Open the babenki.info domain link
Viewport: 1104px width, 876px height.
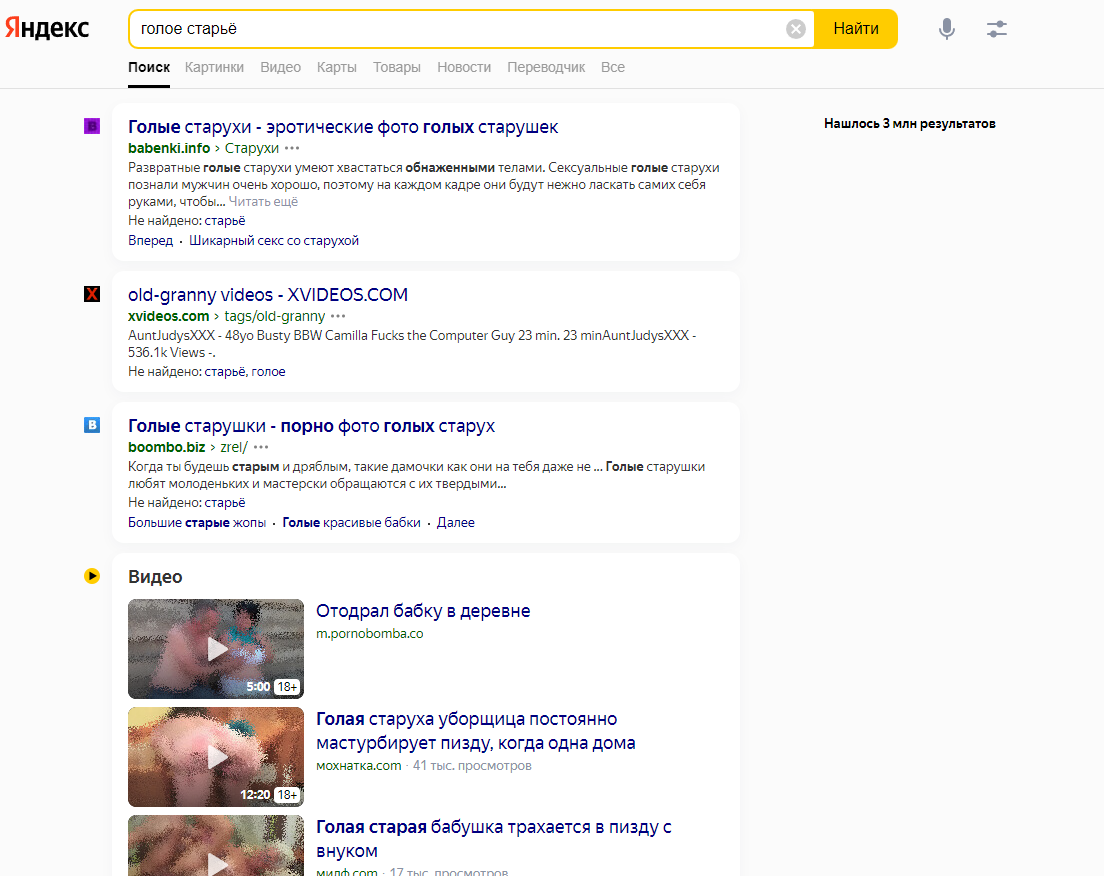click(169, 148)
